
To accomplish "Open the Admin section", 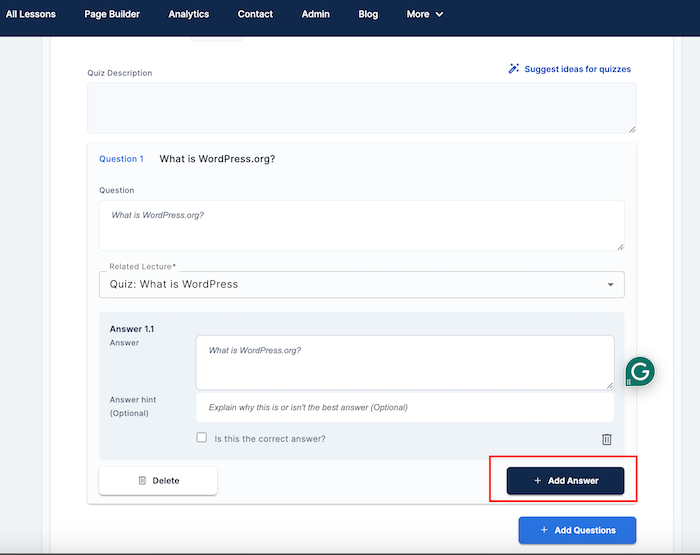I will tap(315, 14).
